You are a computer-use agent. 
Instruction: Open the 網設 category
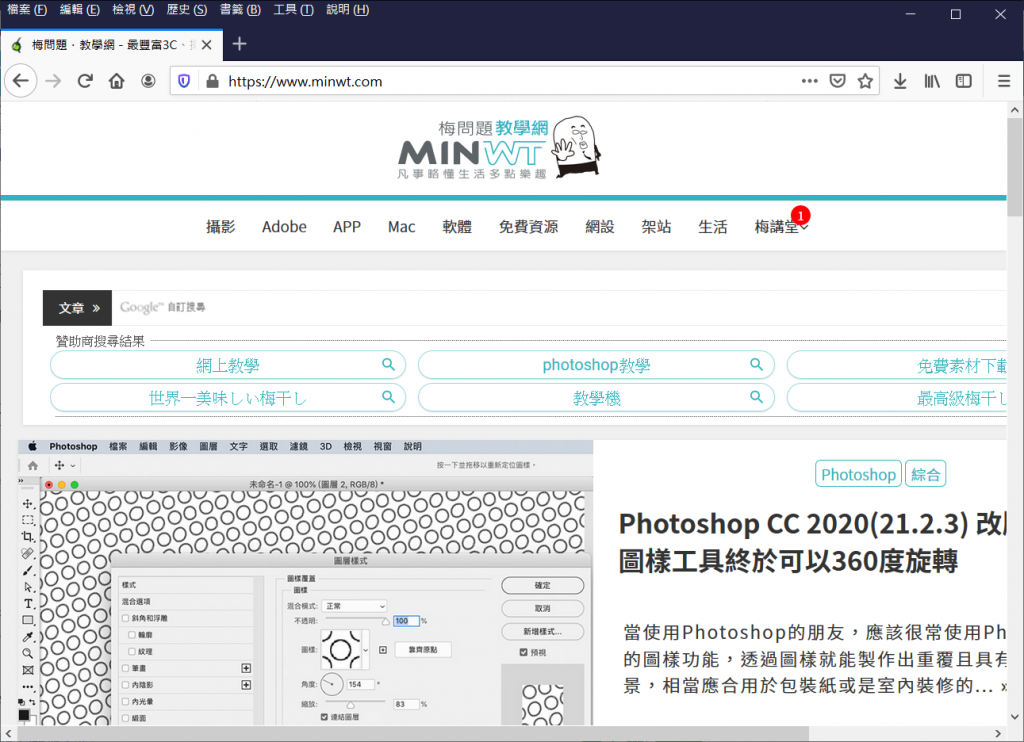pos(600,227)
